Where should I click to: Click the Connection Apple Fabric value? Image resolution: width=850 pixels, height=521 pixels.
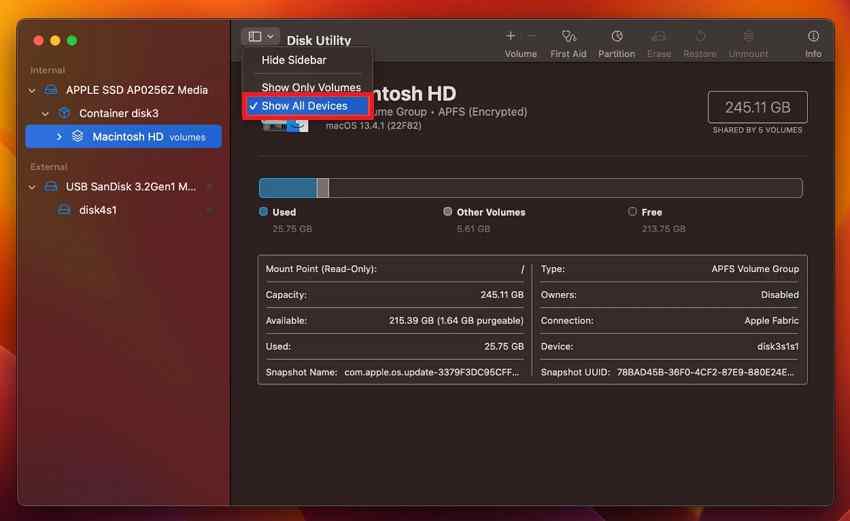(x=771, y=320)
